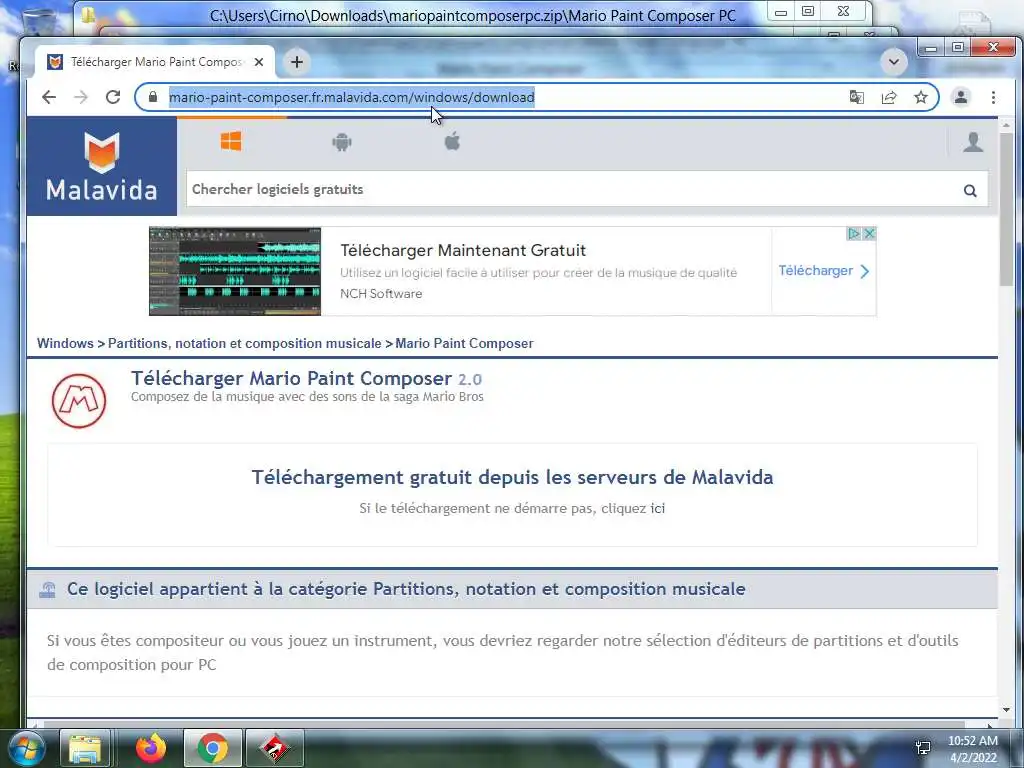Image resolution: width=1024 pixels, height=768 pixels.
Task: Click the Malavida logo
Action: 102,167
